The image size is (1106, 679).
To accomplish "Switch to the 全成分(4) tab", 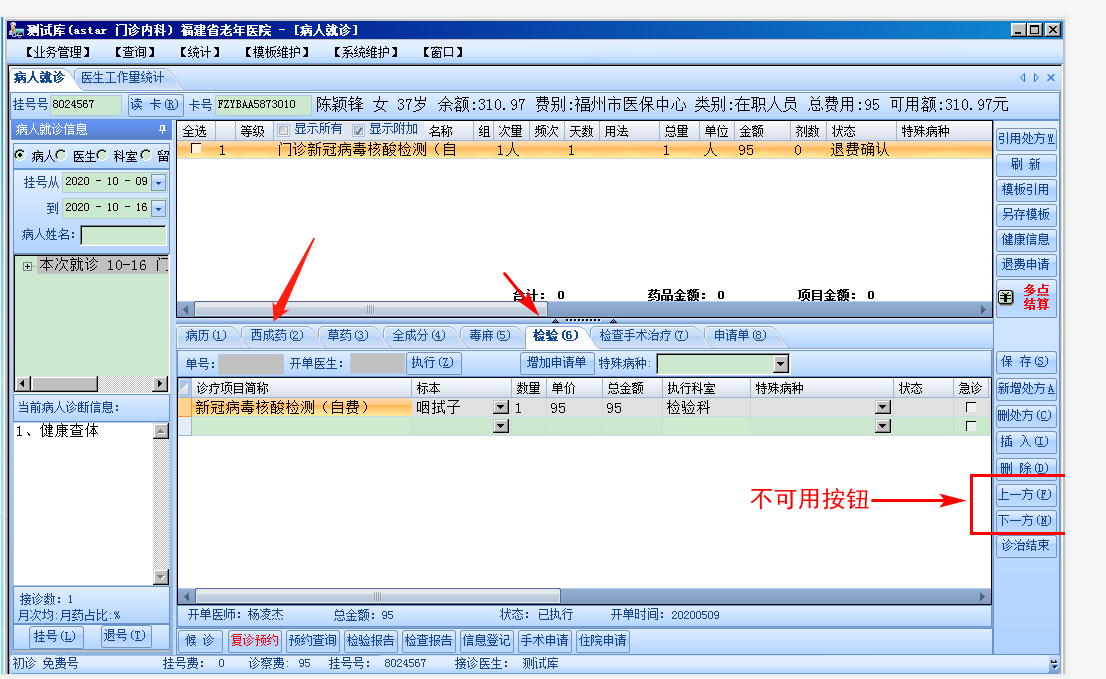I will [419, 336].
